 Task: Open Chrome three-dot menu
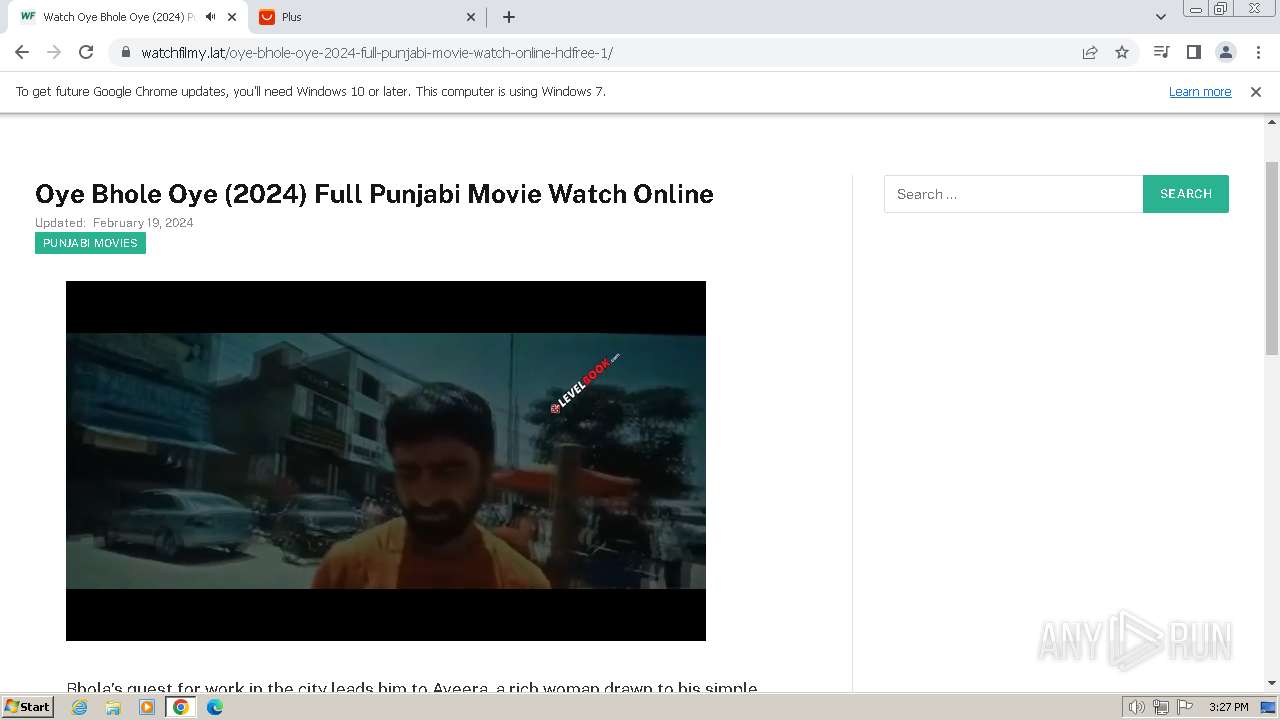[1258, 52]
